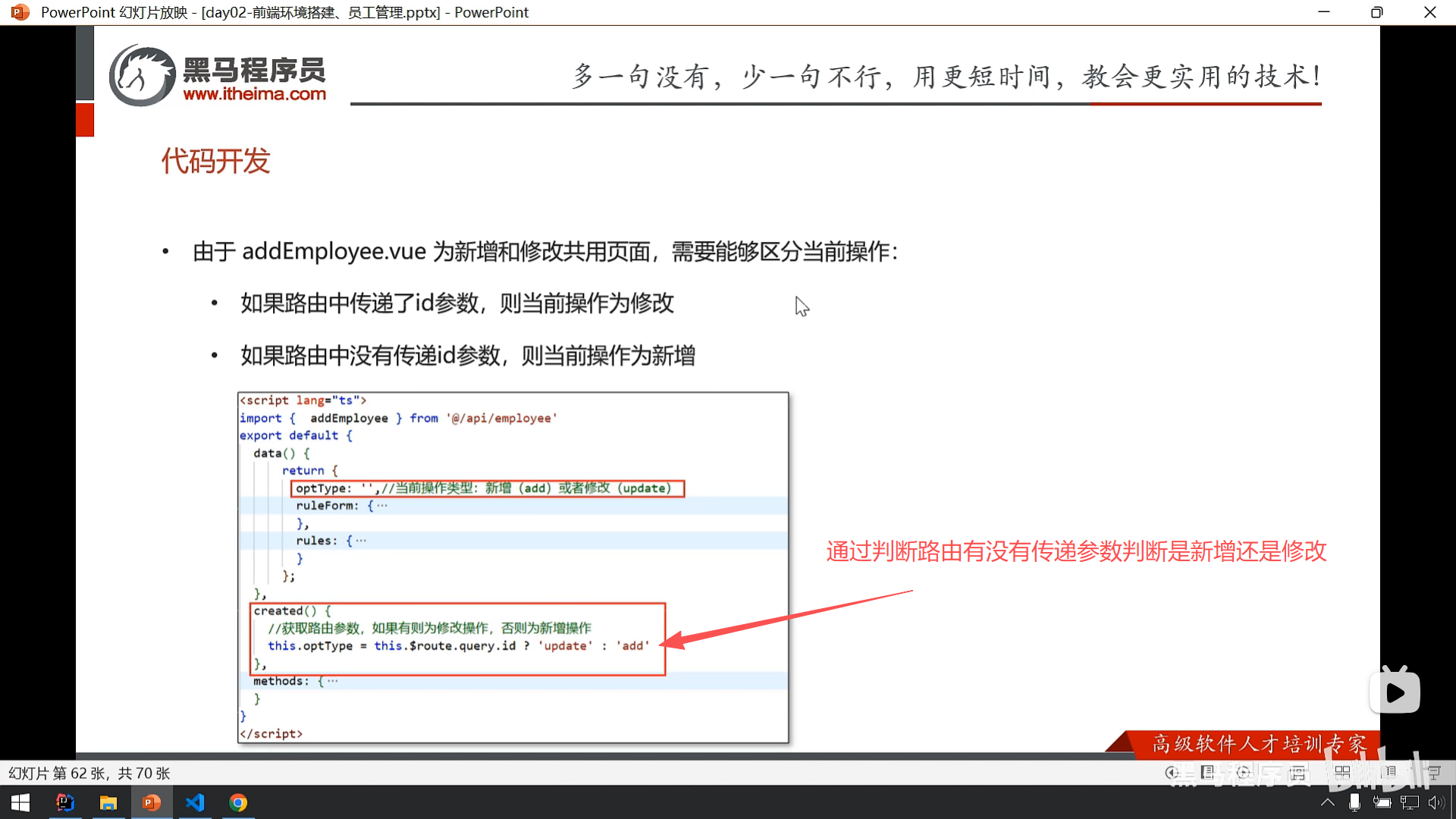Open the slideshow menu icon
This screenshot has height=819, width=1456.
point(1208,773)
